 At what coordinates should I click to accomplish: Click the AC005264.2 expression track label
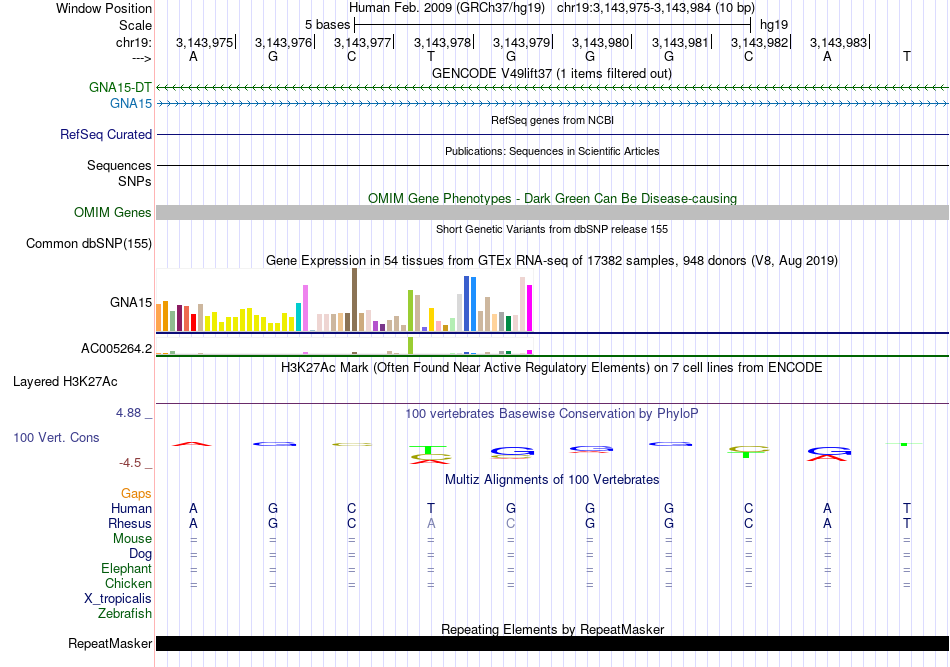[116, 348]
